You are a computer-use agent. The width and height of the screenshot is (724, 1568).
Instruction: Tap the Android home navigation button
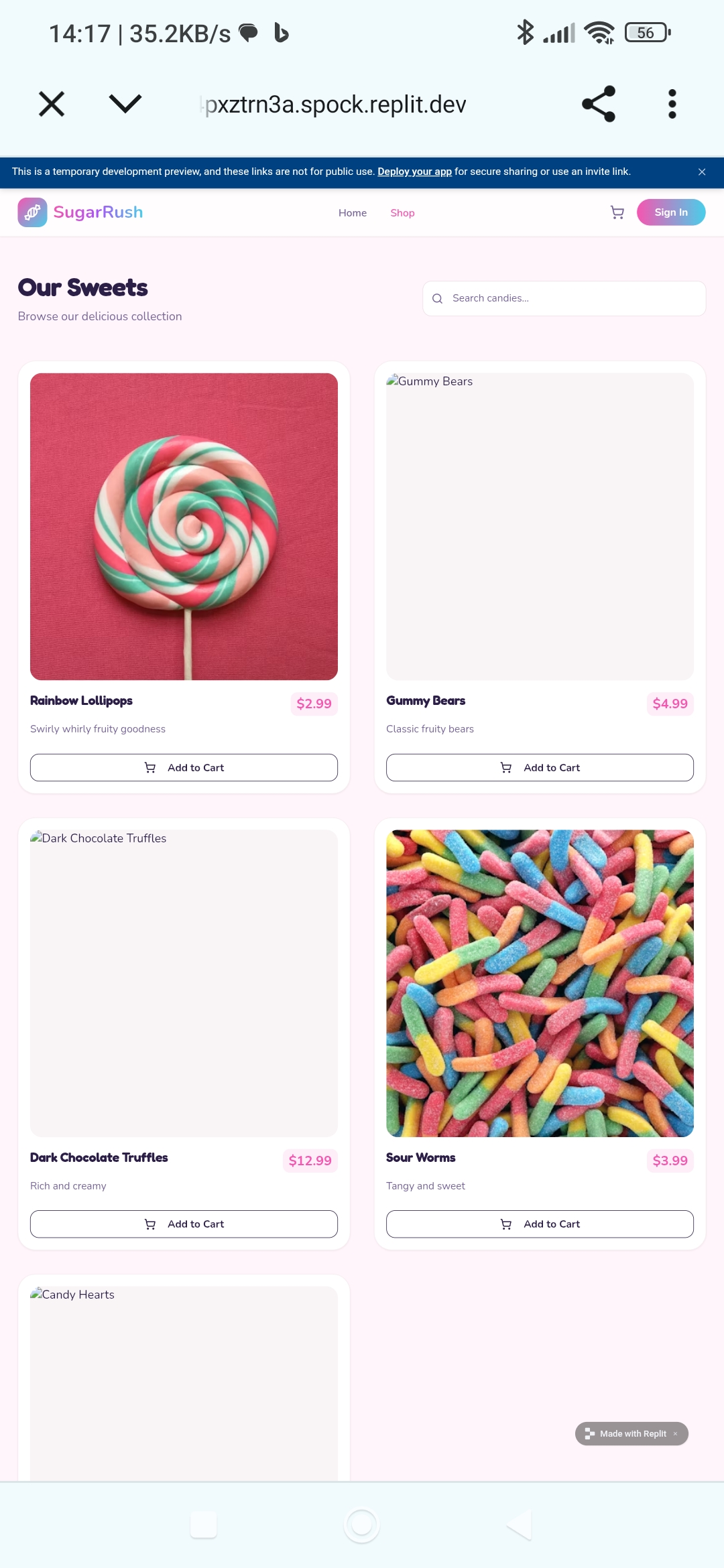pos(362,1525)
